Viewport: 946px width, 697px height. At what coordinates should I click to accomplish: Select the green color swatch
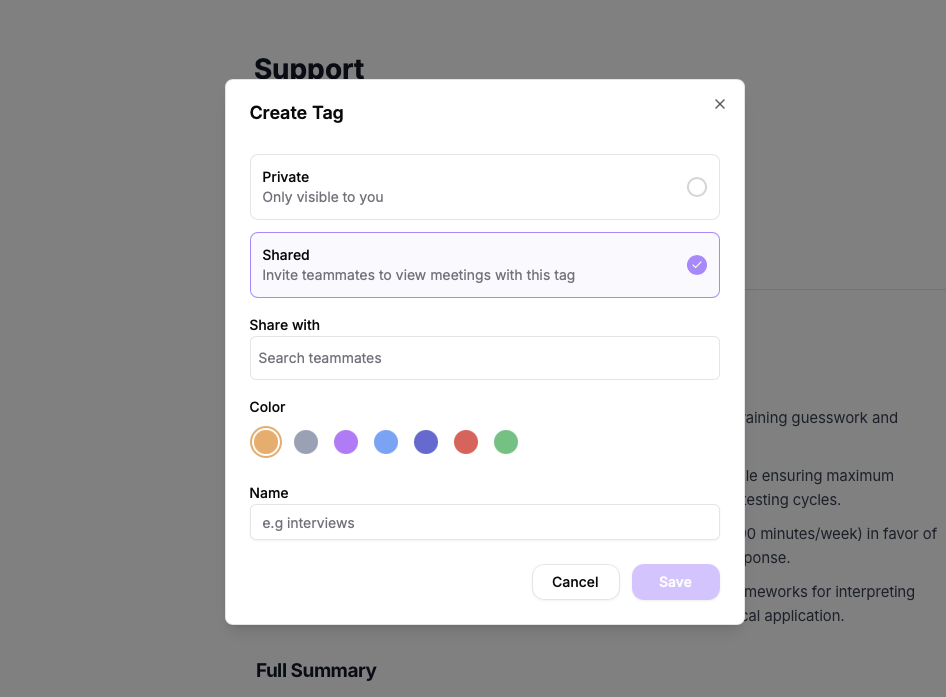(x=506, y=441)
